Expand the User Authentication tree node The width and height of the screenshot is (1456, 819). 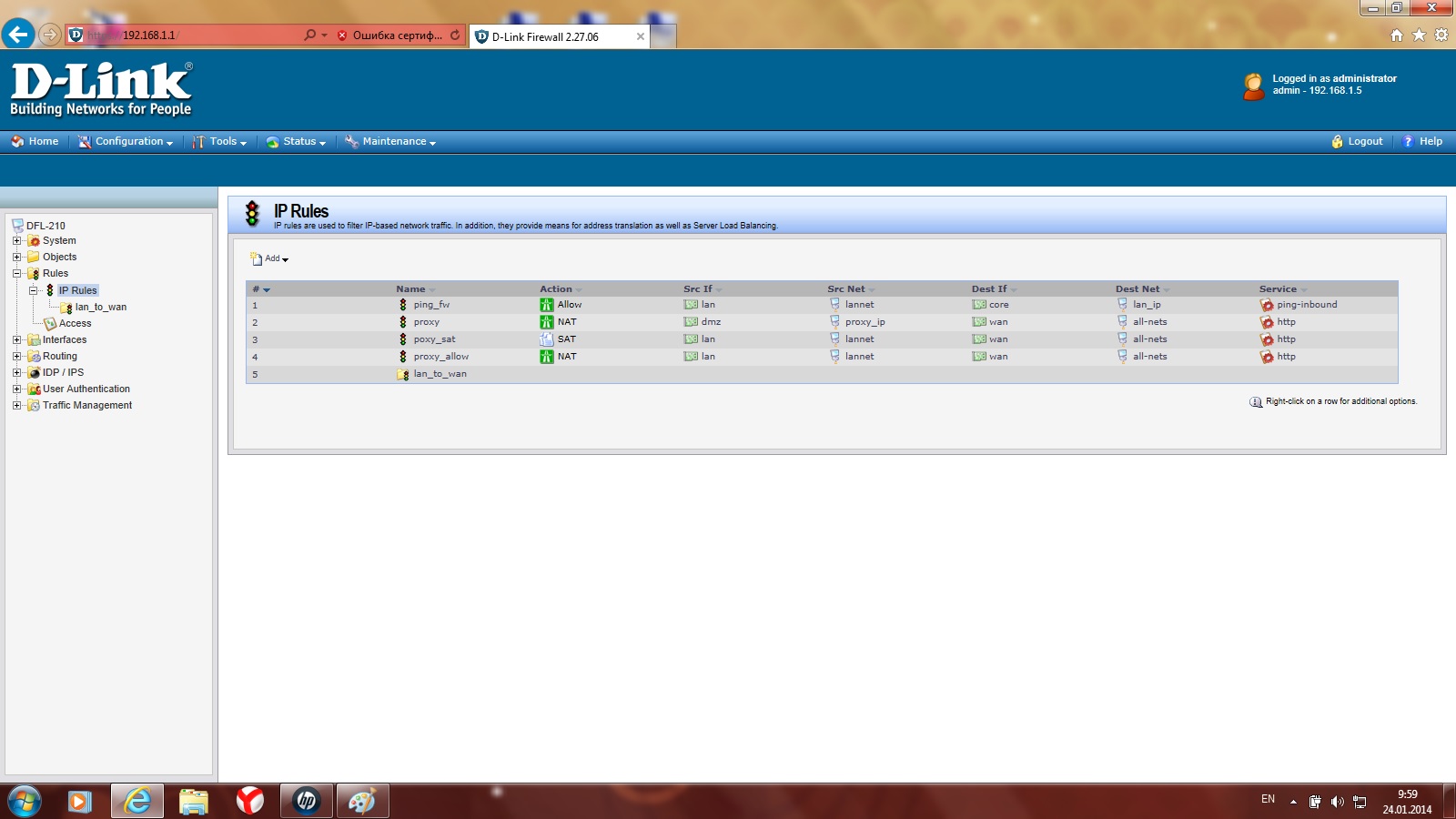16,389
